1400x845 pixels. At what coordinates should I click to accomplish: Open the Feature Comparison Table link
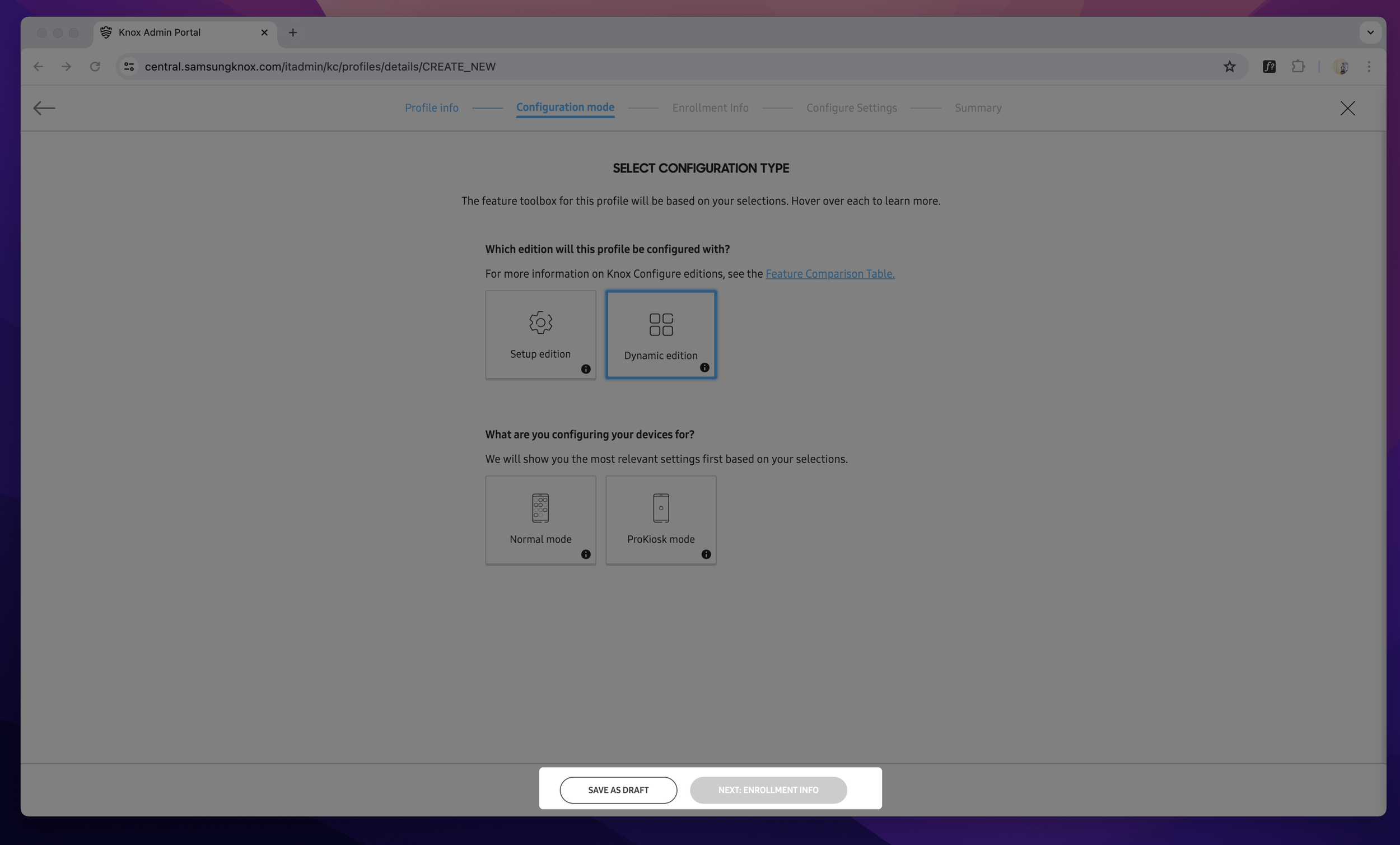pyautogui.click(x=829, y=274)
